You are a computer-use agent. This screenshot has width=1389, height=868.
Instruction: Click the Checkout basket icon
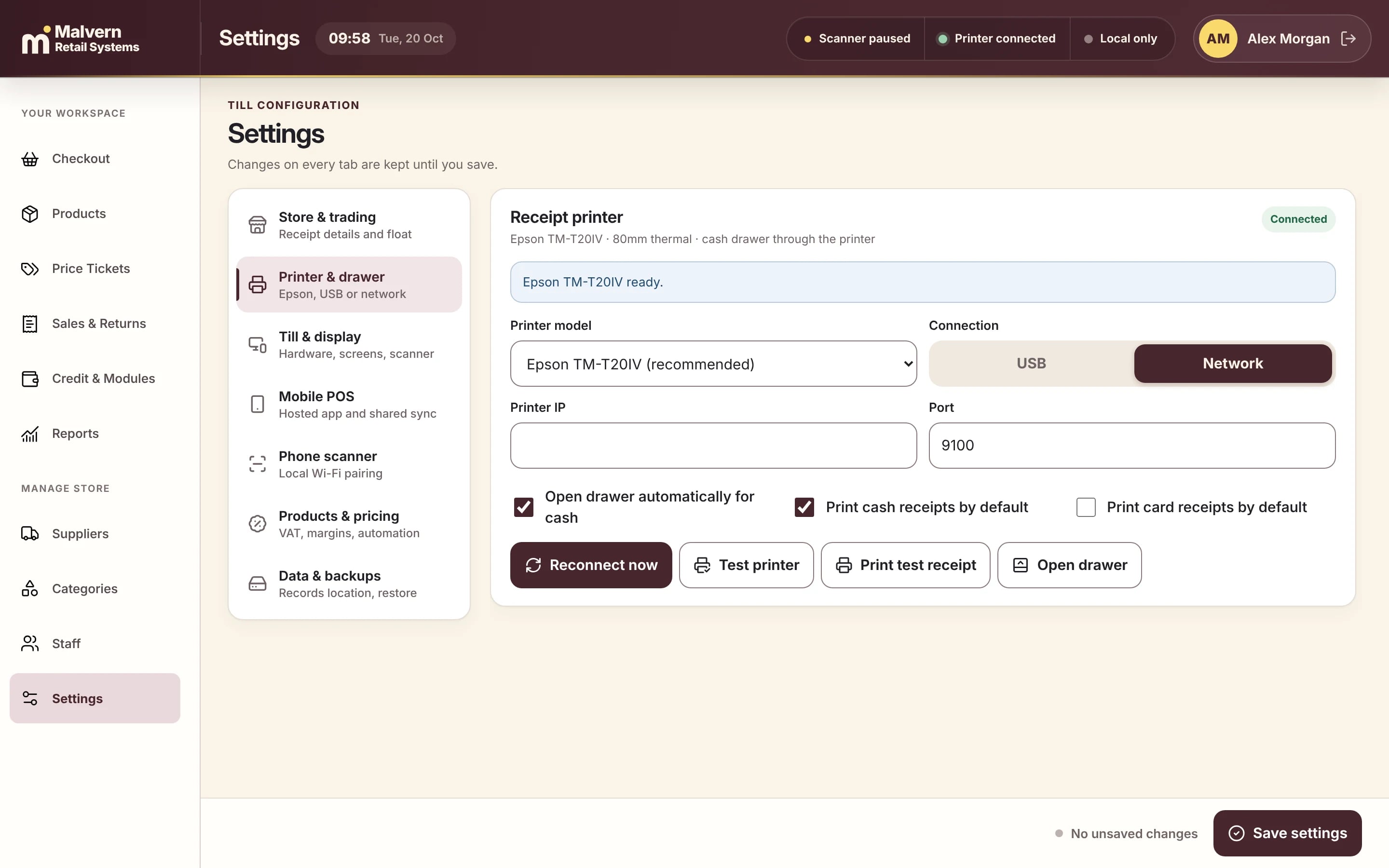[30, 159]
